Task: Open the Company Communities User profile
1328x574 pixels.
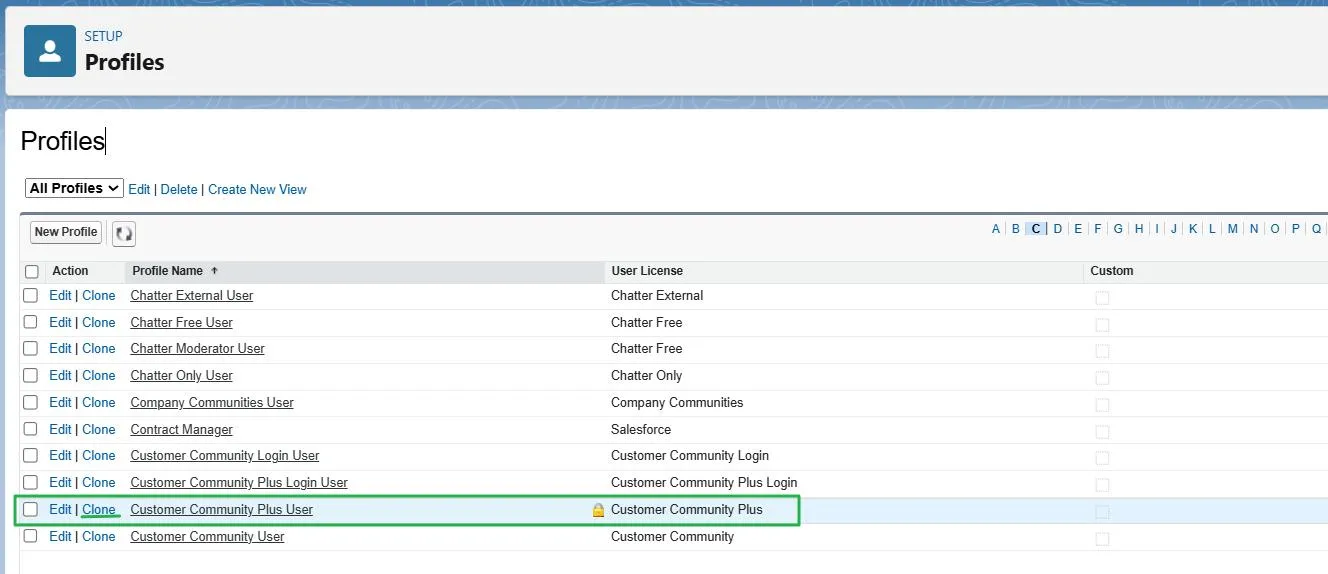Action: click(212, 402)
